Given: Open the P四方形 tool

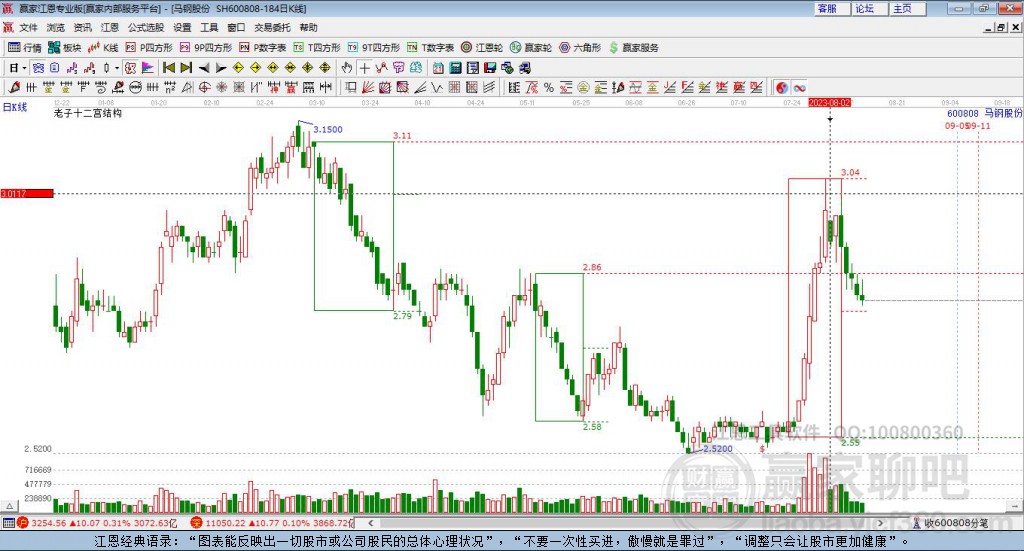Looking at the screenshot, I should pyautogui.click(x=149, y=48).
